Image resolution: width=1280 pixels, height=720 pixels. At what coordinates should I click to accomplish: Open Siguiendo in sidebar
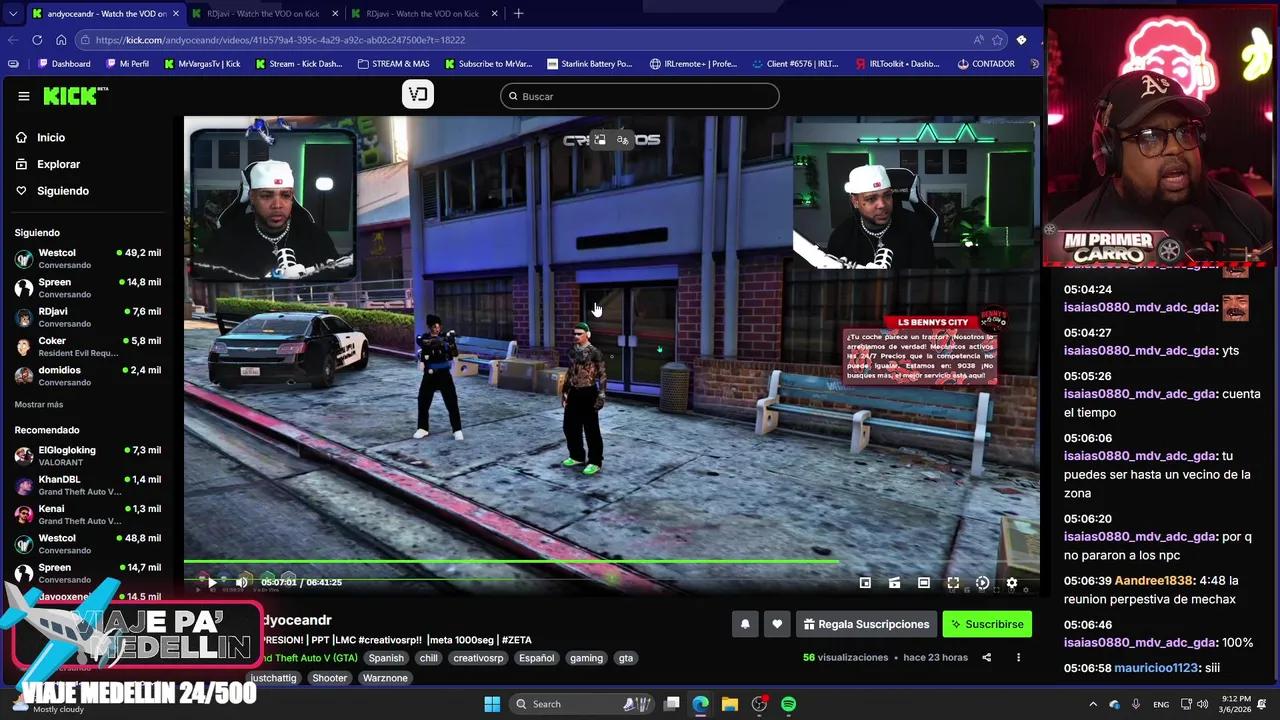coord(62,191)
